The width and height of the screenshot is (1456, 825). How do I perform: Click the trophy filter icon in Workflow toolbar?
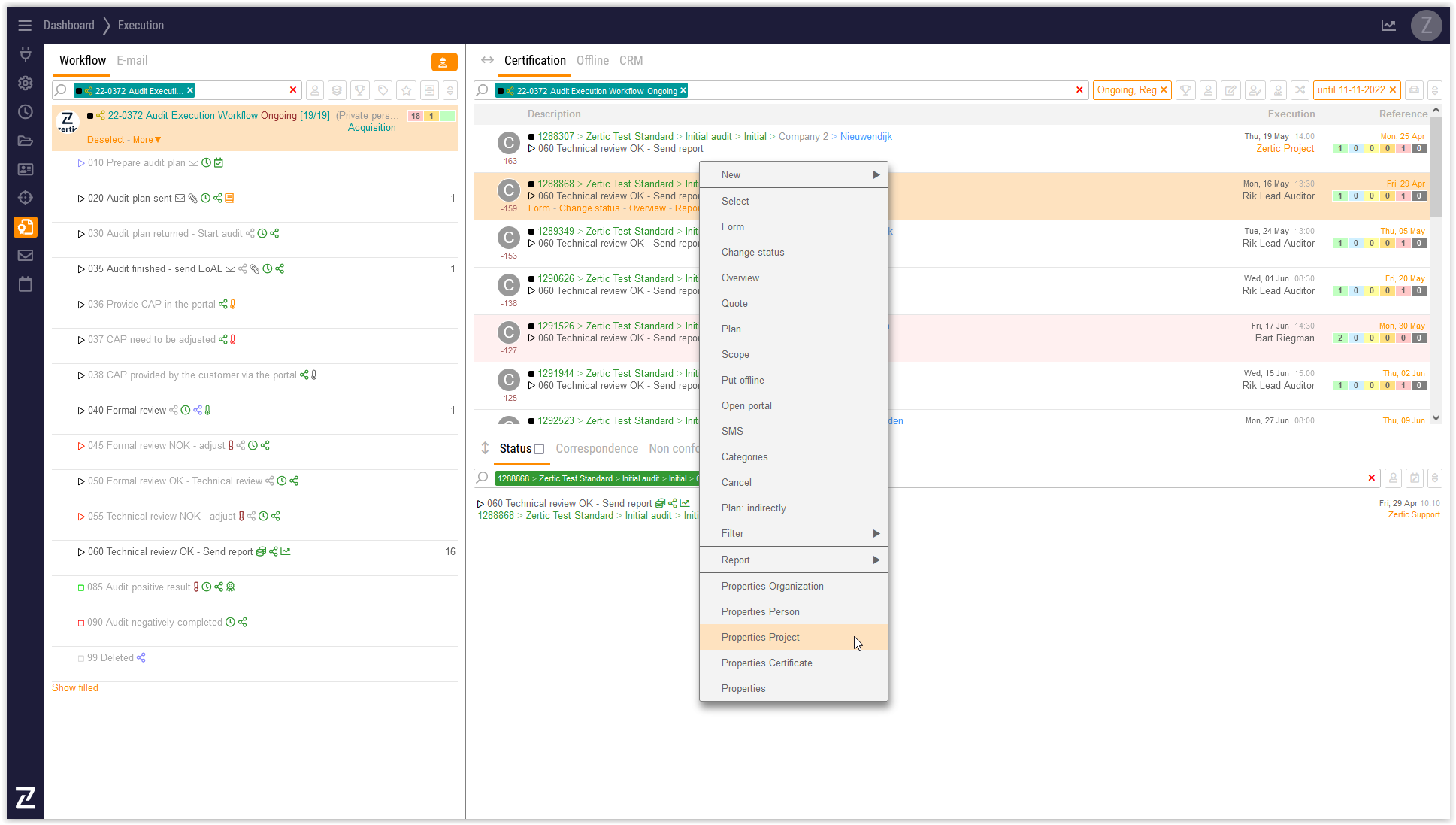tap(360, 90)
